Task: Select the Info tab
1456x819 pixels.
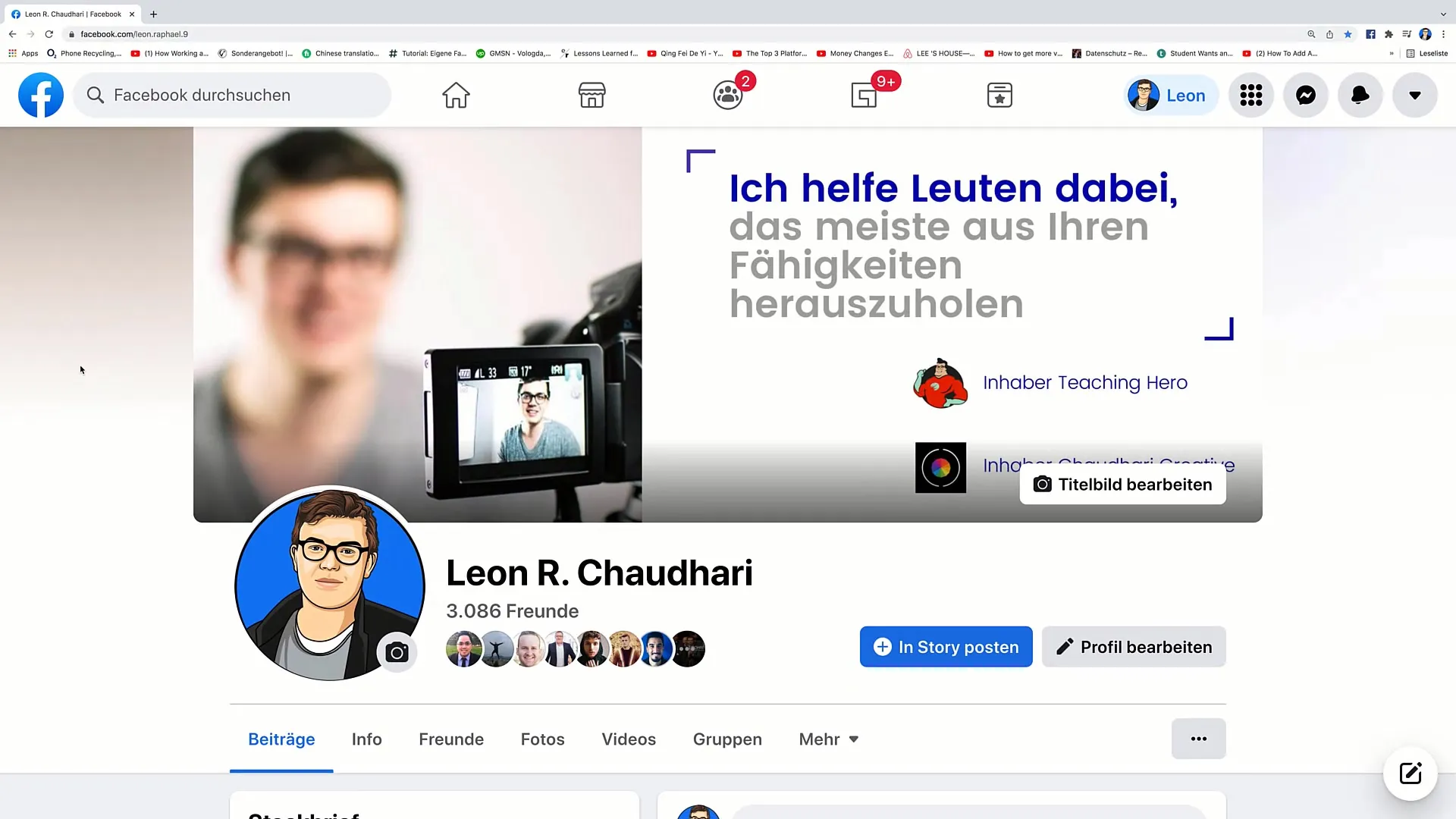Action: pyautogui.click(x=366, y=739)
